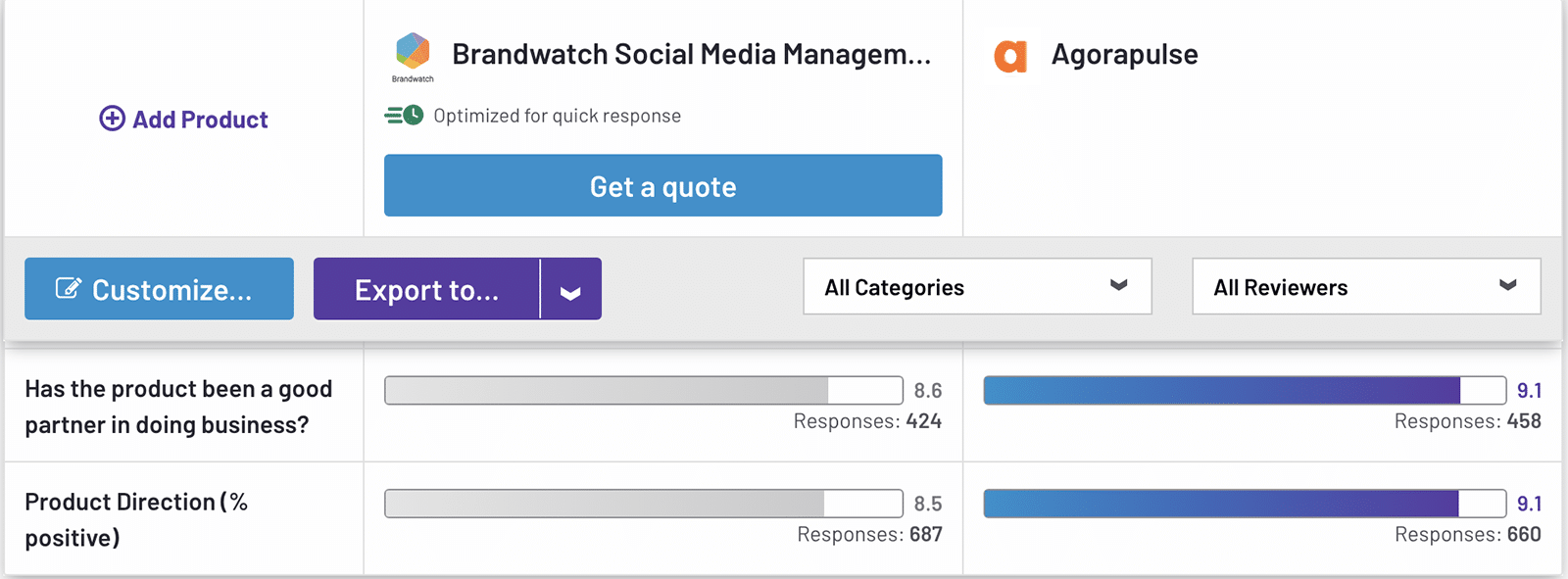Select 'Responses: 424' text
1568x579 pixels.
coord(867,421)
